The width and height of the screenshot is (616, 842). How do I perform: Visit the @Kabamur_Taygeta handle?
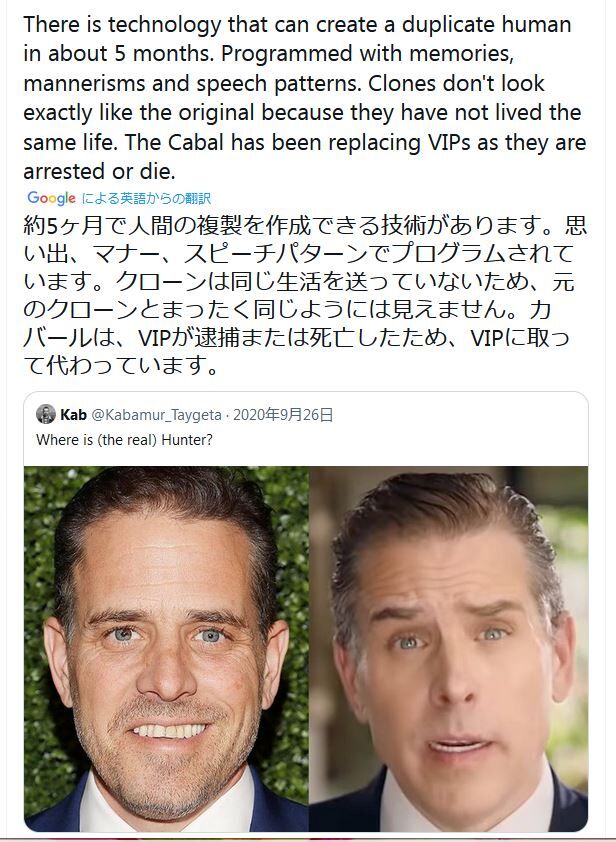tap(156, 415)
